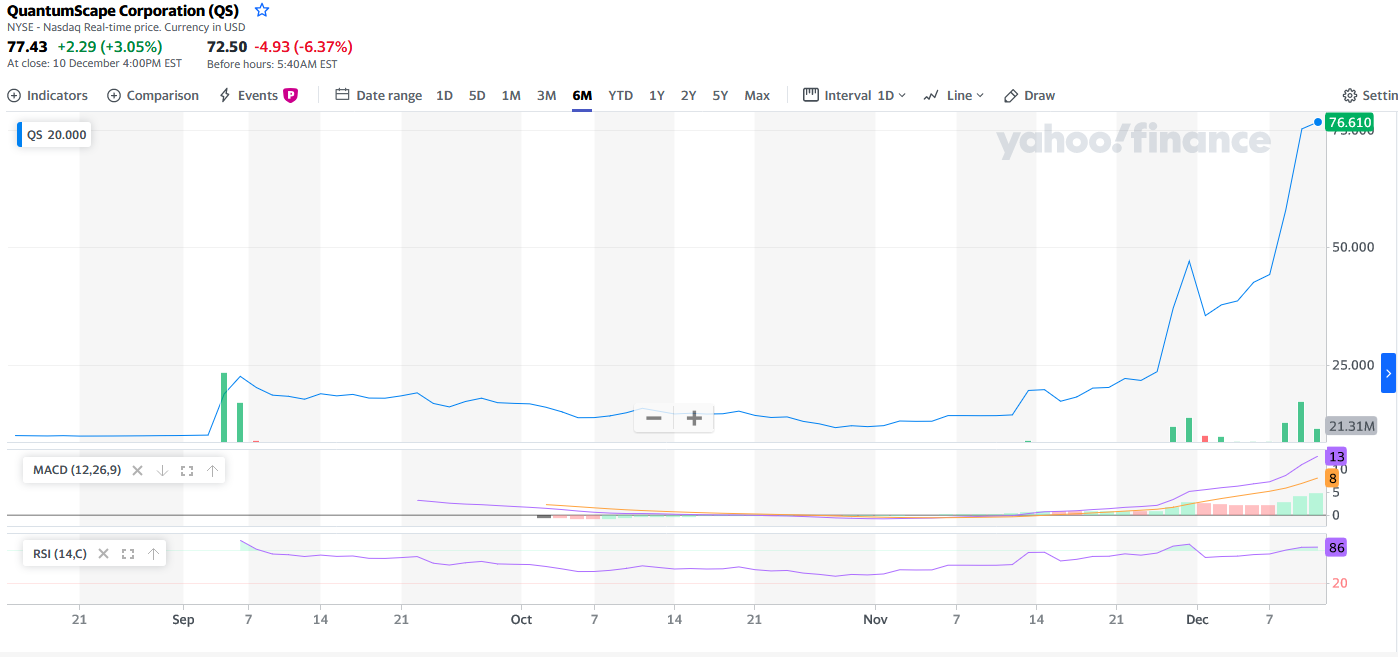Open chart Settings gear

click(x=1369, y=96)
